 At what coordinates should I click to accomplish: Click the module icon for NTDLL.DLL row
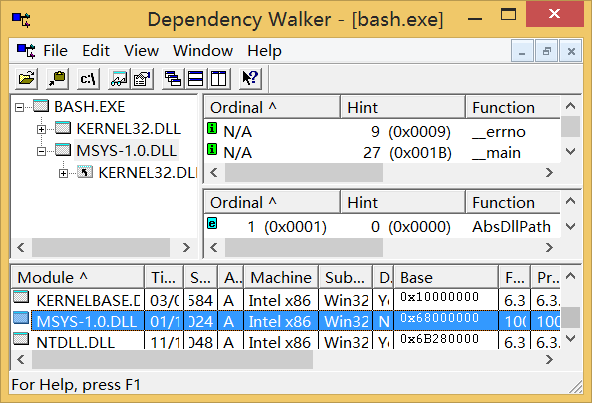pos(21,339)
